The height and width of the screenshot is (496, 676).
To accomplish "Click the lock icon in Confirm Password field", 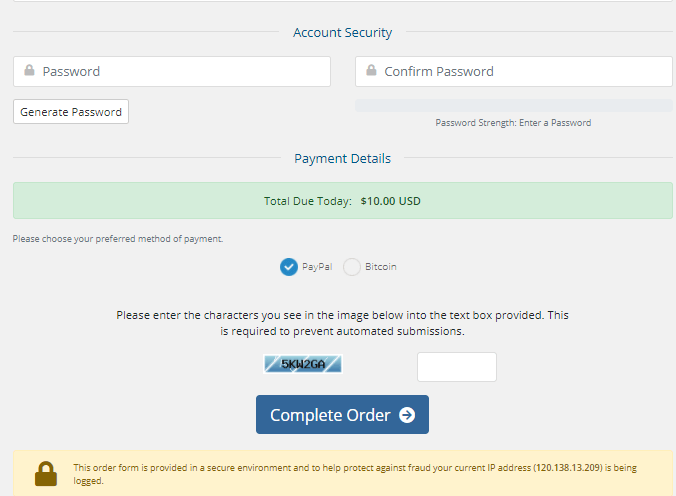I will tap(371, 70).
